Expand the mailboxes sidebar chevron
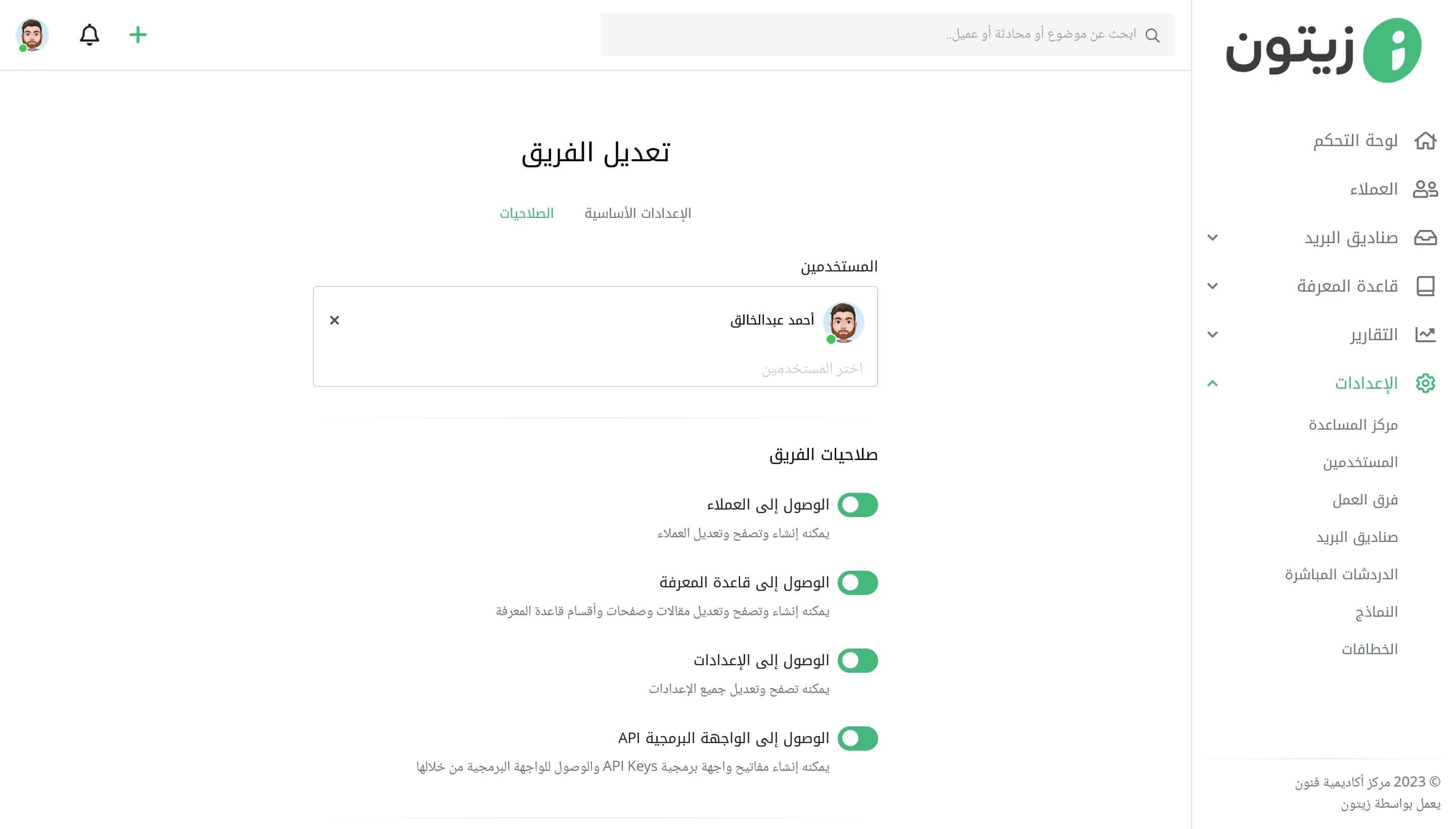Screen dimensions: 1456x829 click(x=1212, y=238)
